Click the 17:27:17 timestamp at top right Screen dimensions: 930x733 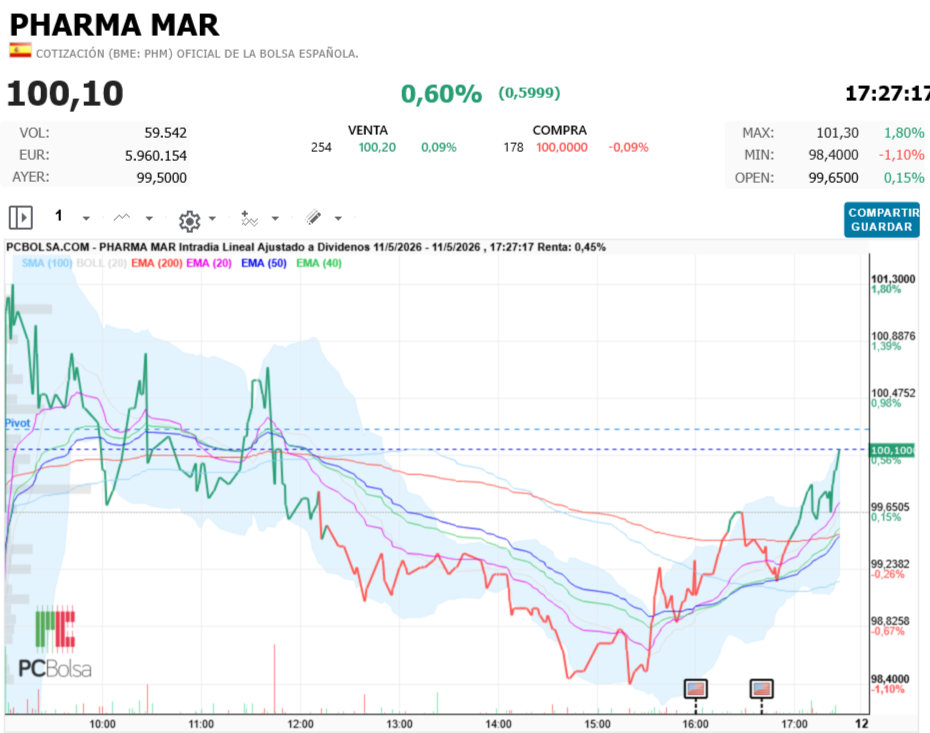[x=887, y=94]
